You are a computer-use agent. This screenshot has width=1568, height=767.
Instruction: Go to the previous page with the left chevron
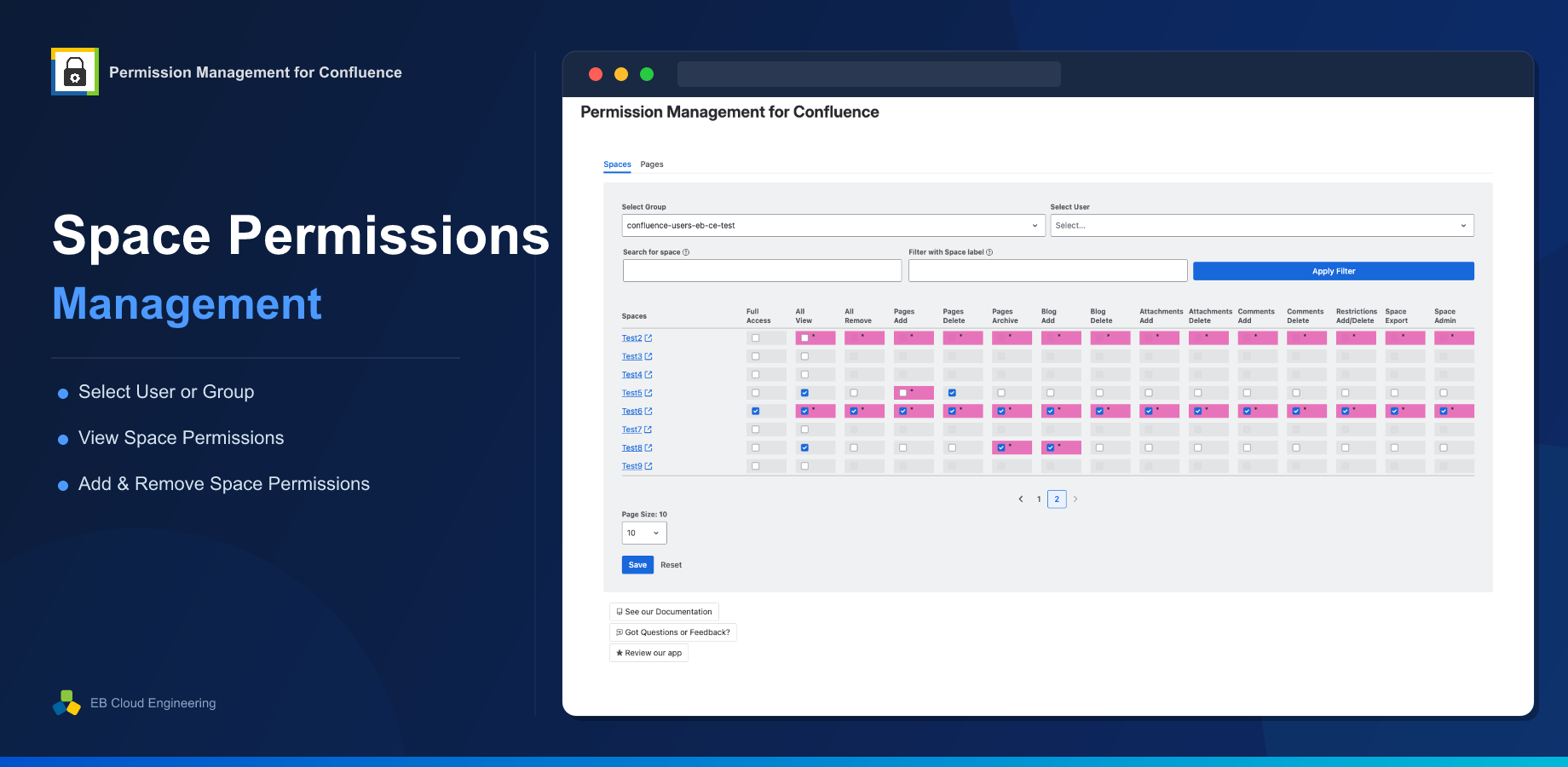(1021, 499)
